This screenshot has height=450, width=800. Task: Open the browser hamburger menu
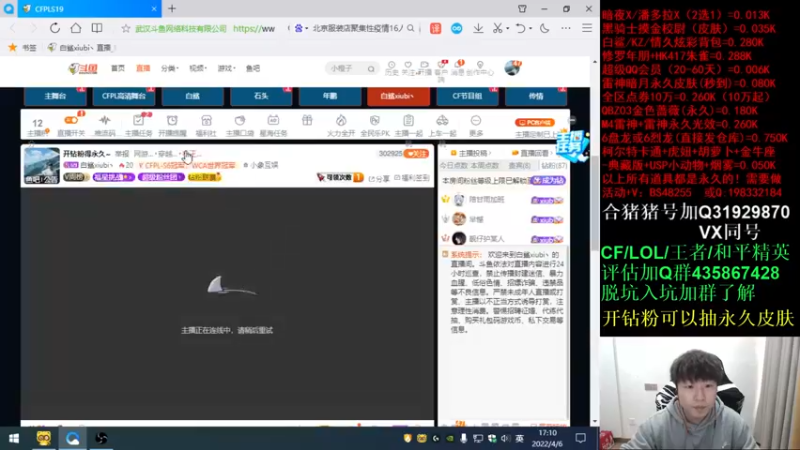[587, 29]
